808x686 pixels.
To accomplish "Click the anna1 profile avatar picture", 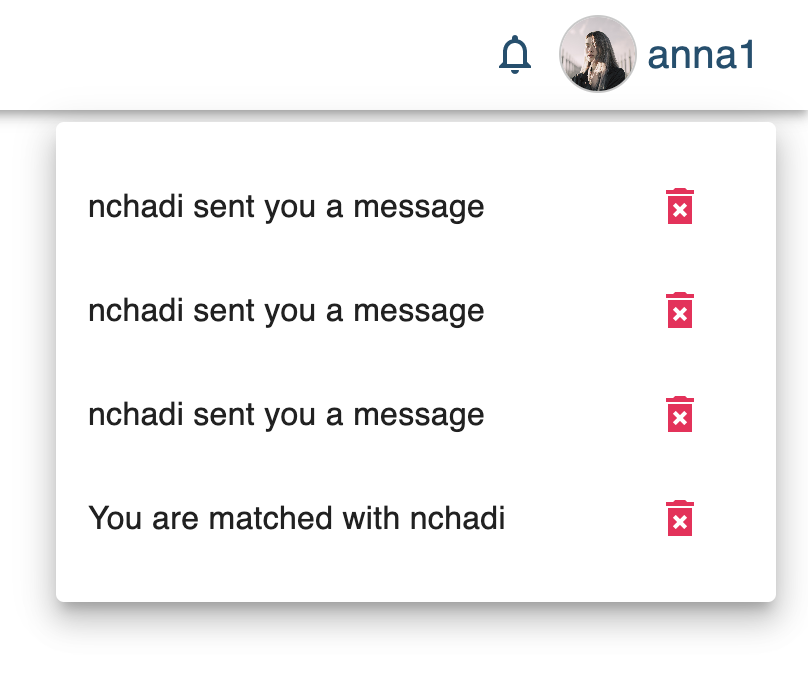I will (598, 55).
